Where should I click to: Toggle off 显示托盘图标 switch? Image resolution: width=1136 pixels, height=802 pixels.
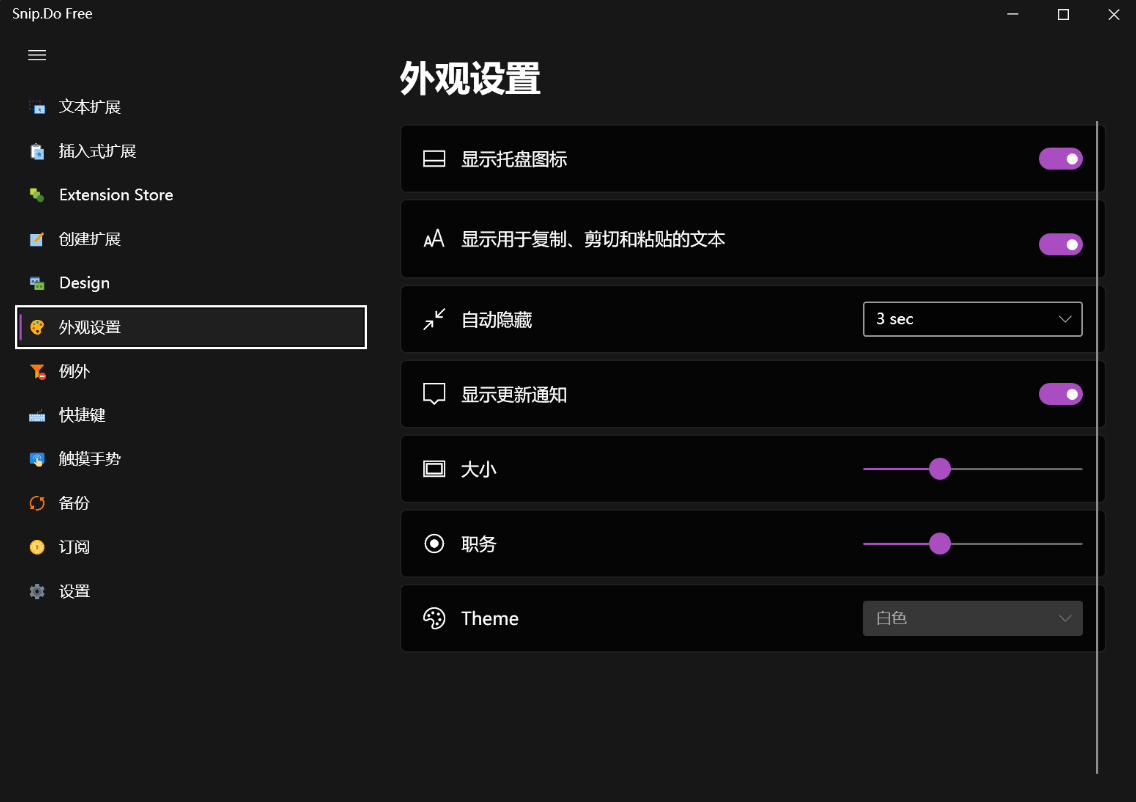point(1061,159)
